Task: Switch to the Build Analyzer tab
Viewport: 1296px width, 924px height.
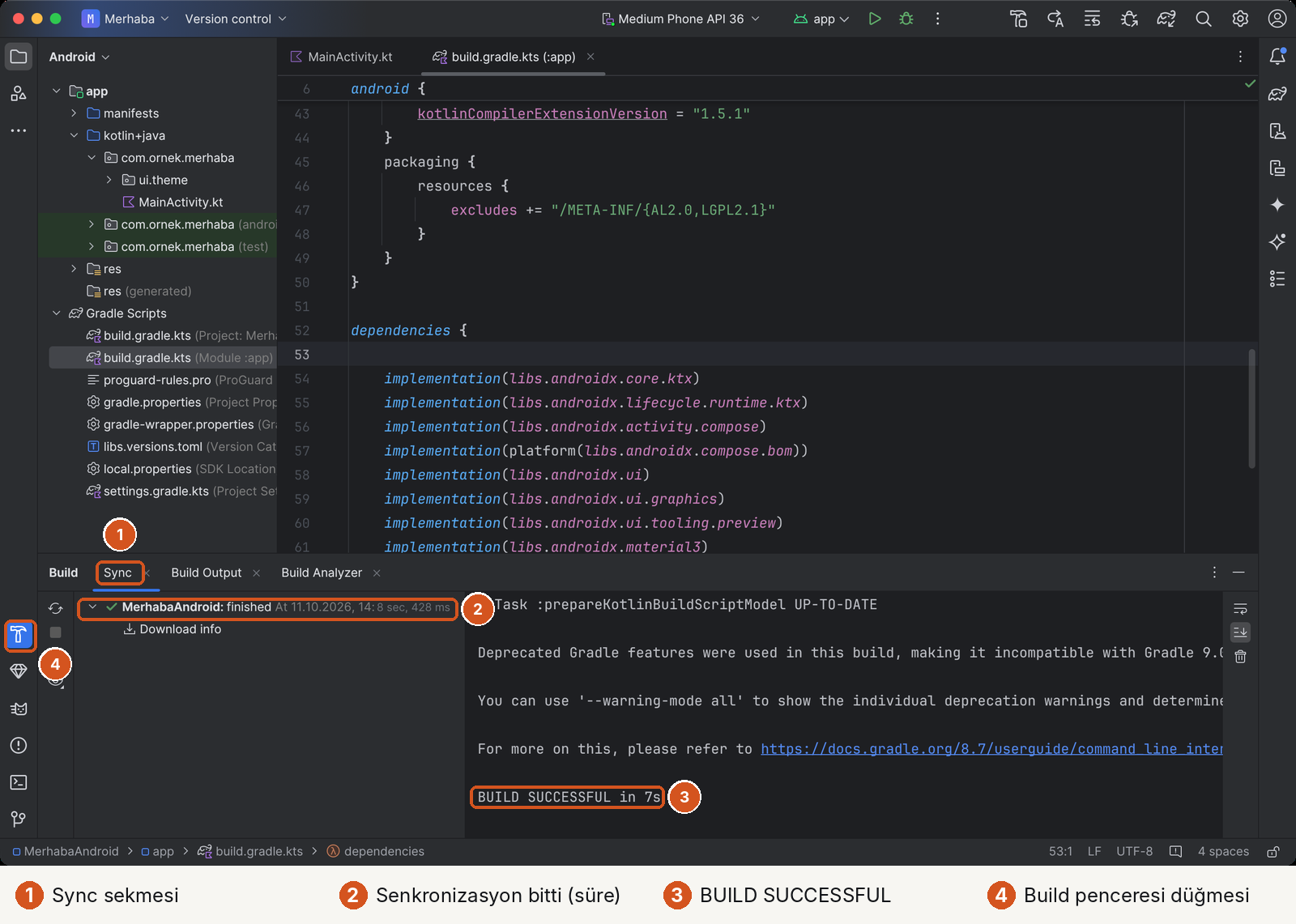Action: click(x=322, y=573)
